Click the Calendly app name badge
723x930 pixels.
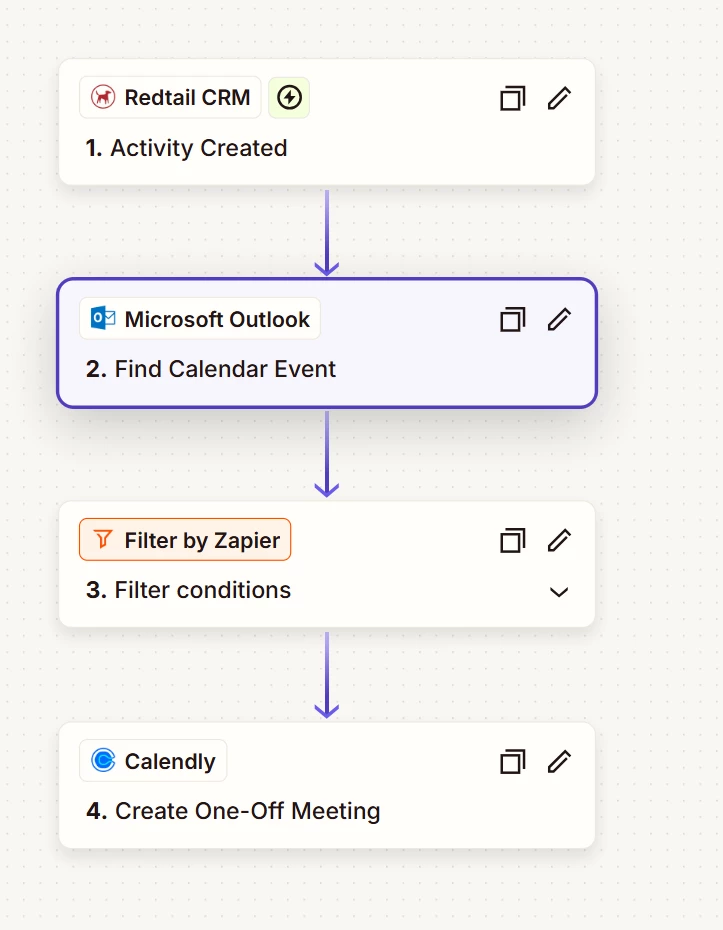pos(153,761)
